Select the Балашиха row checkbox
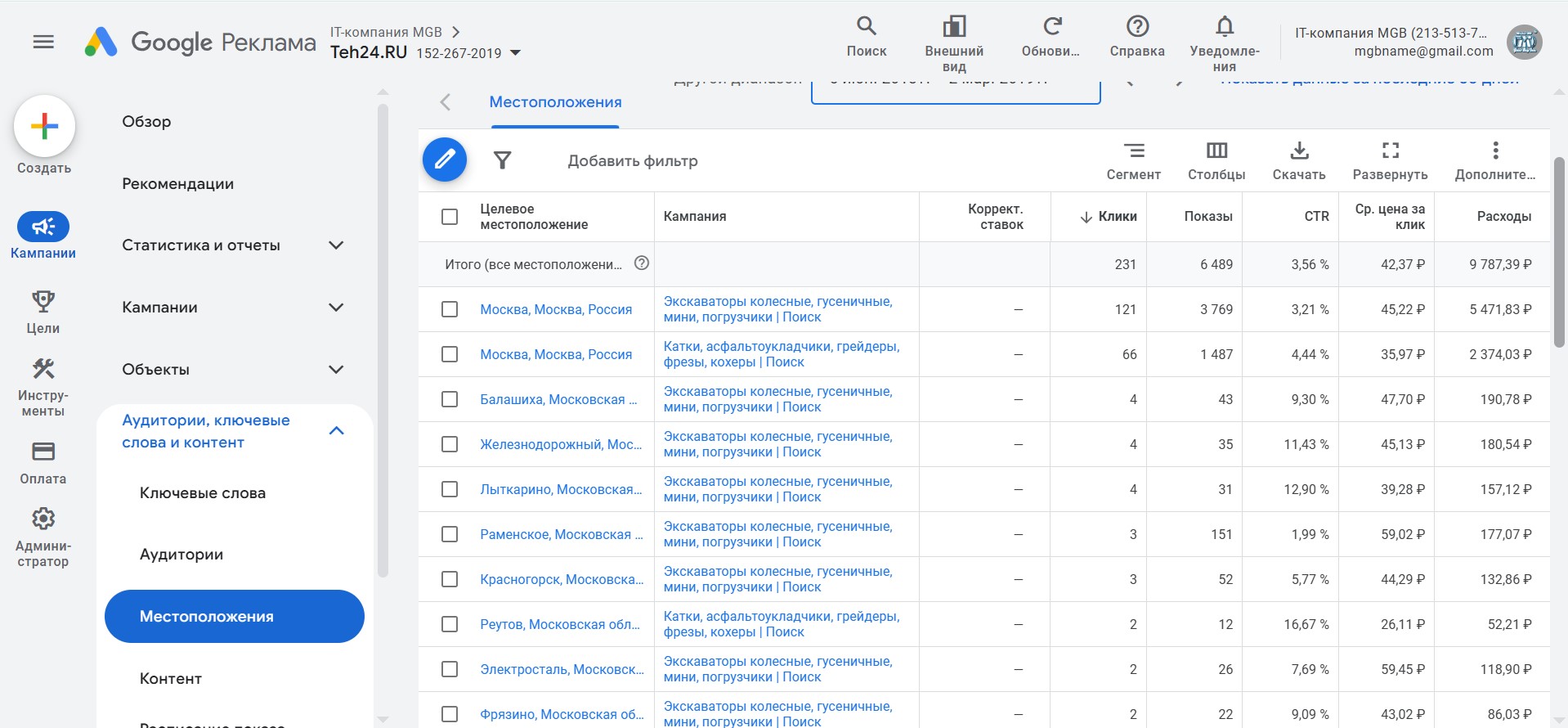1568x728 pixels. 450,399
